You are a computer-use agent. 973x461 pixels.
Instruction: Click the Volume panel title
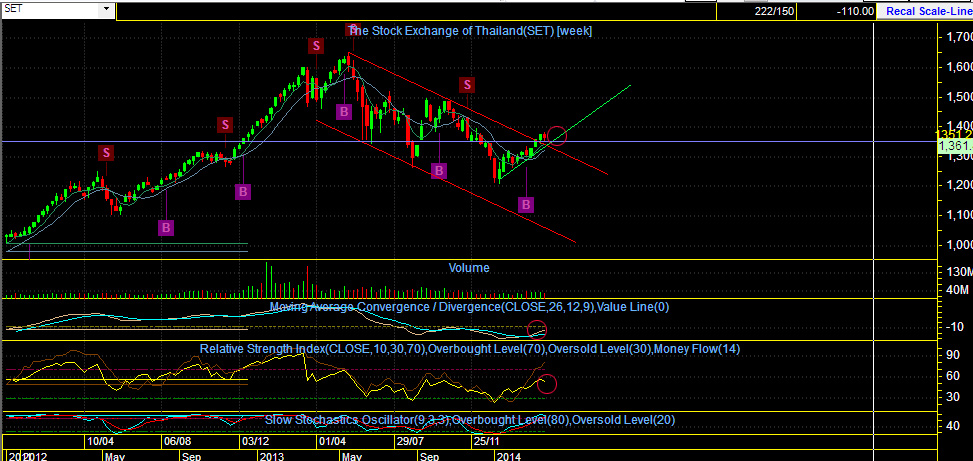pos(469,268)
